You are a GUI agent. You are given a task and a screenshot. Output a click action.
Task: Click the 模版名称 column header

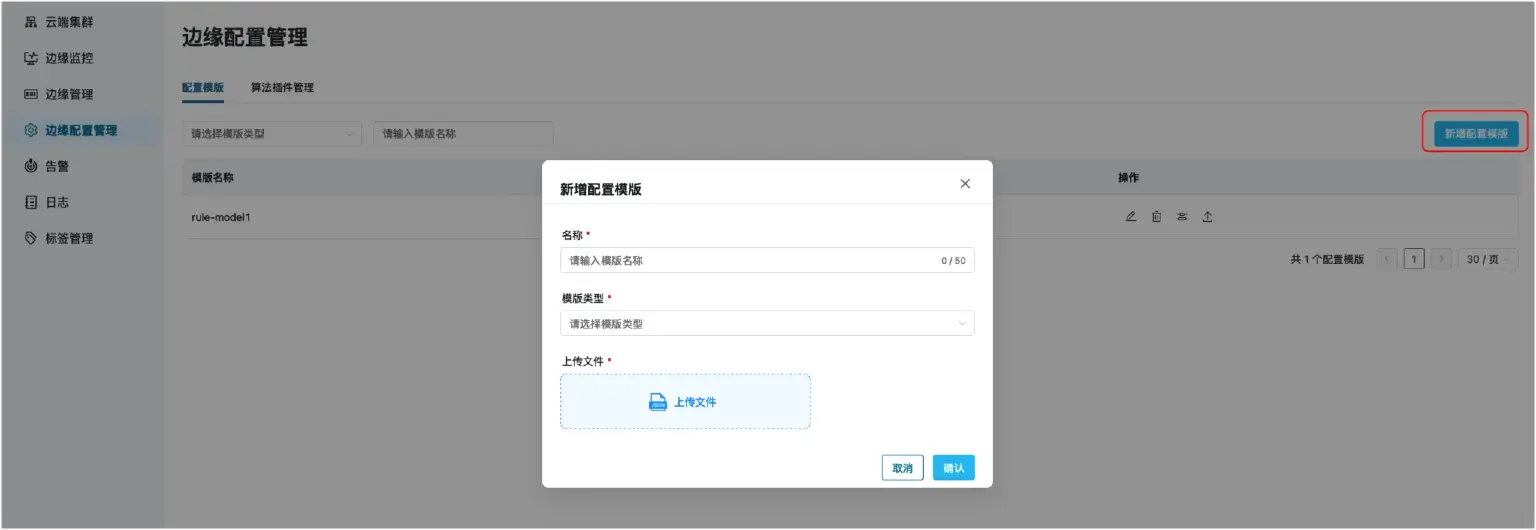pyautogui.click(x=212, y=178)
